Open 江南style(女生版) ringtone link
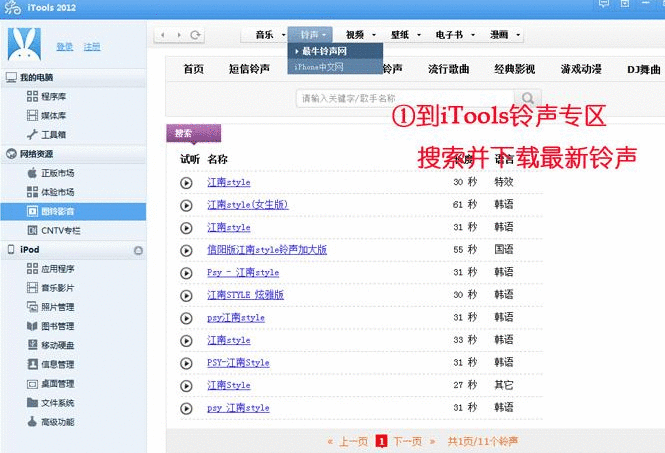665x453 pixels. tap(248, 205)
